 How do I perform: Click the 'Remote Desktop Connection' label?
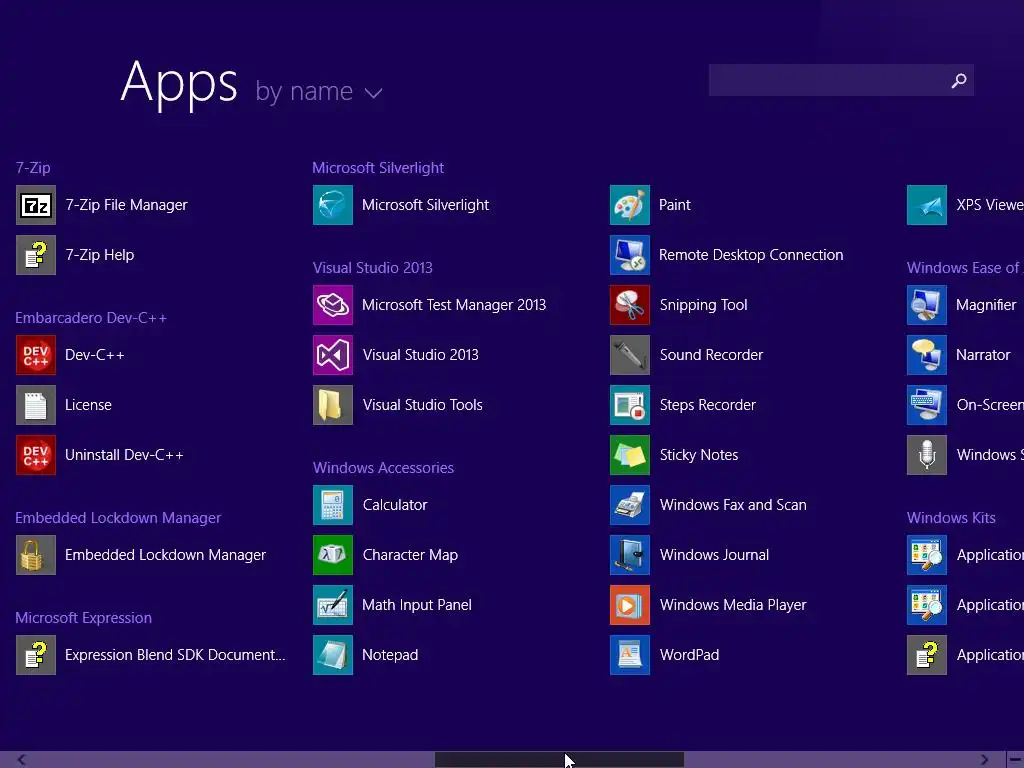pos(751,255)
